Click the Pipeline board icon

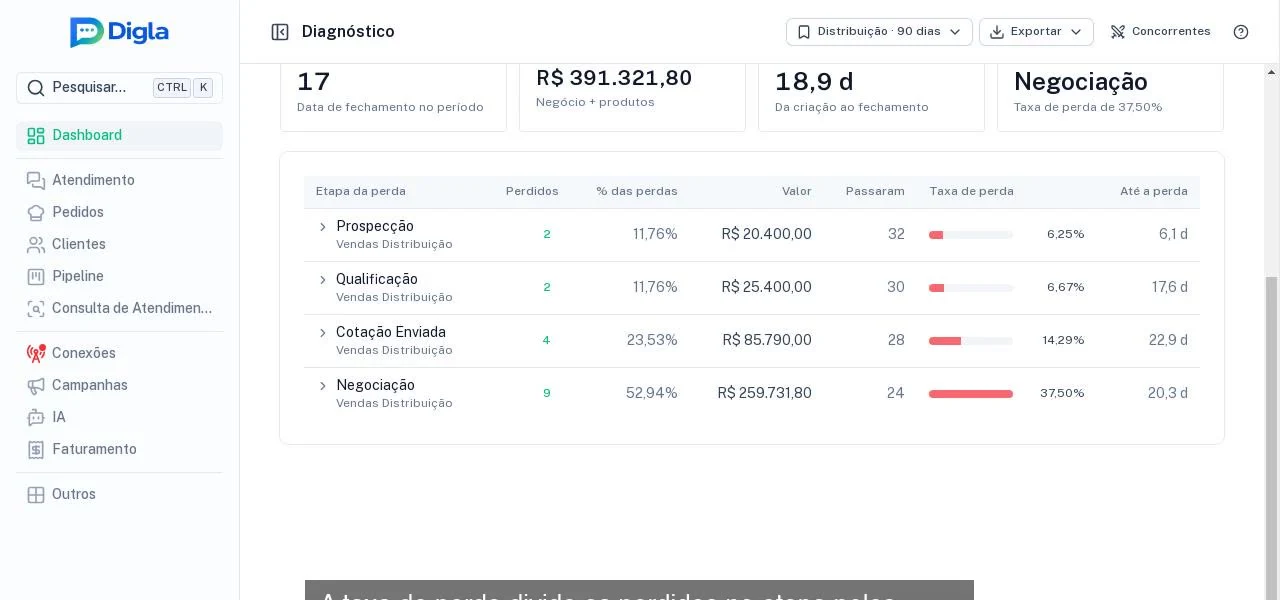point(36,277)
